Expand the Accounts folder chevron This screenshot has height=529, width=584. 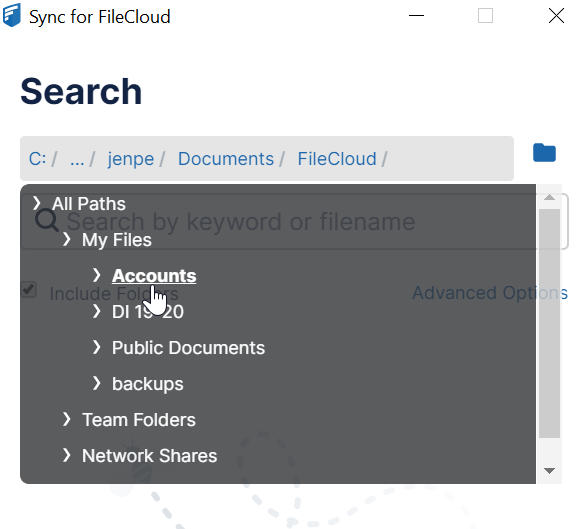coord(96,275)
